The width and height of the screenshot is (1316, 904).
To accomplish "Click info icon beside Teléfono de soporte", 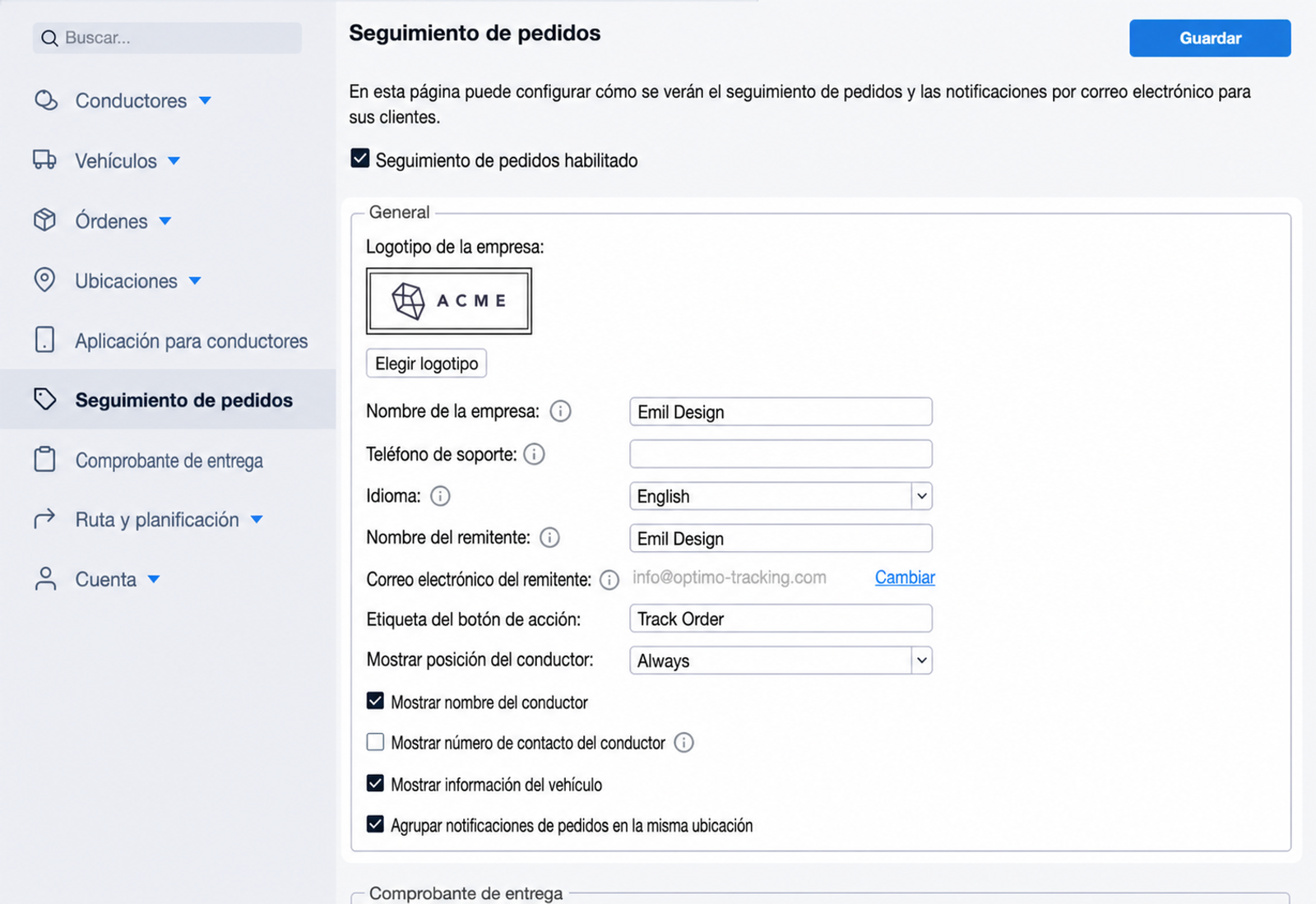I will click(534, 454).
